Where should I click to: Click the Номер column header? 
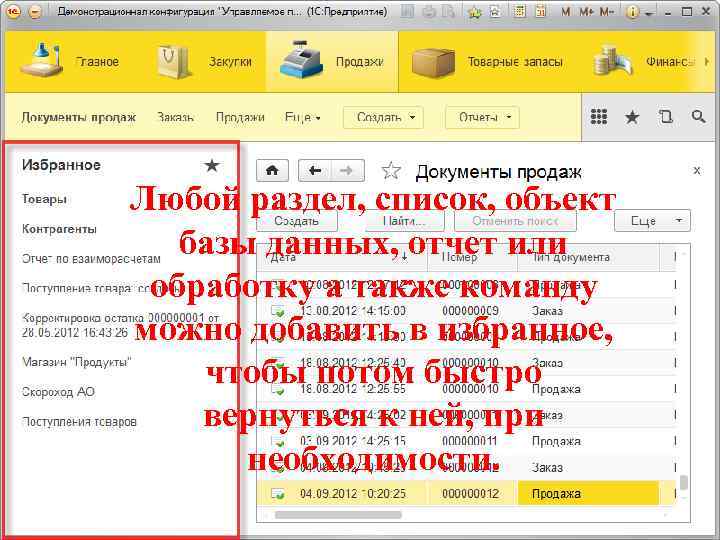[472, 258]
